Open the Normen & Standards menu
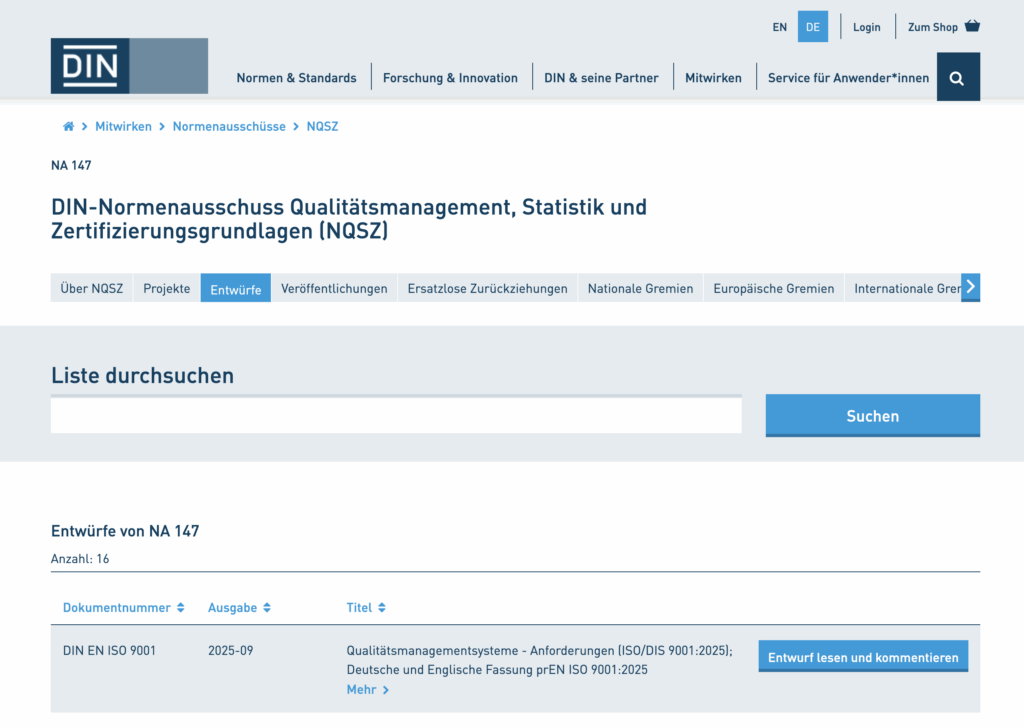The width and height of the screenshot is (1024, 728). 296,78
